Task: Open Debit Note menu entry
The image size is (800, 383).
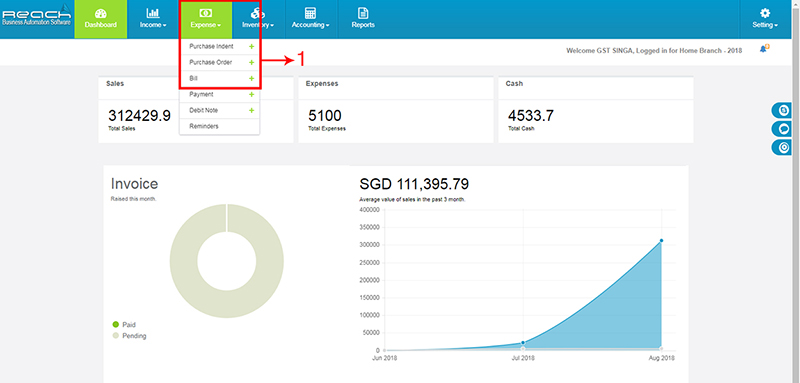Action: click(204, 110)
